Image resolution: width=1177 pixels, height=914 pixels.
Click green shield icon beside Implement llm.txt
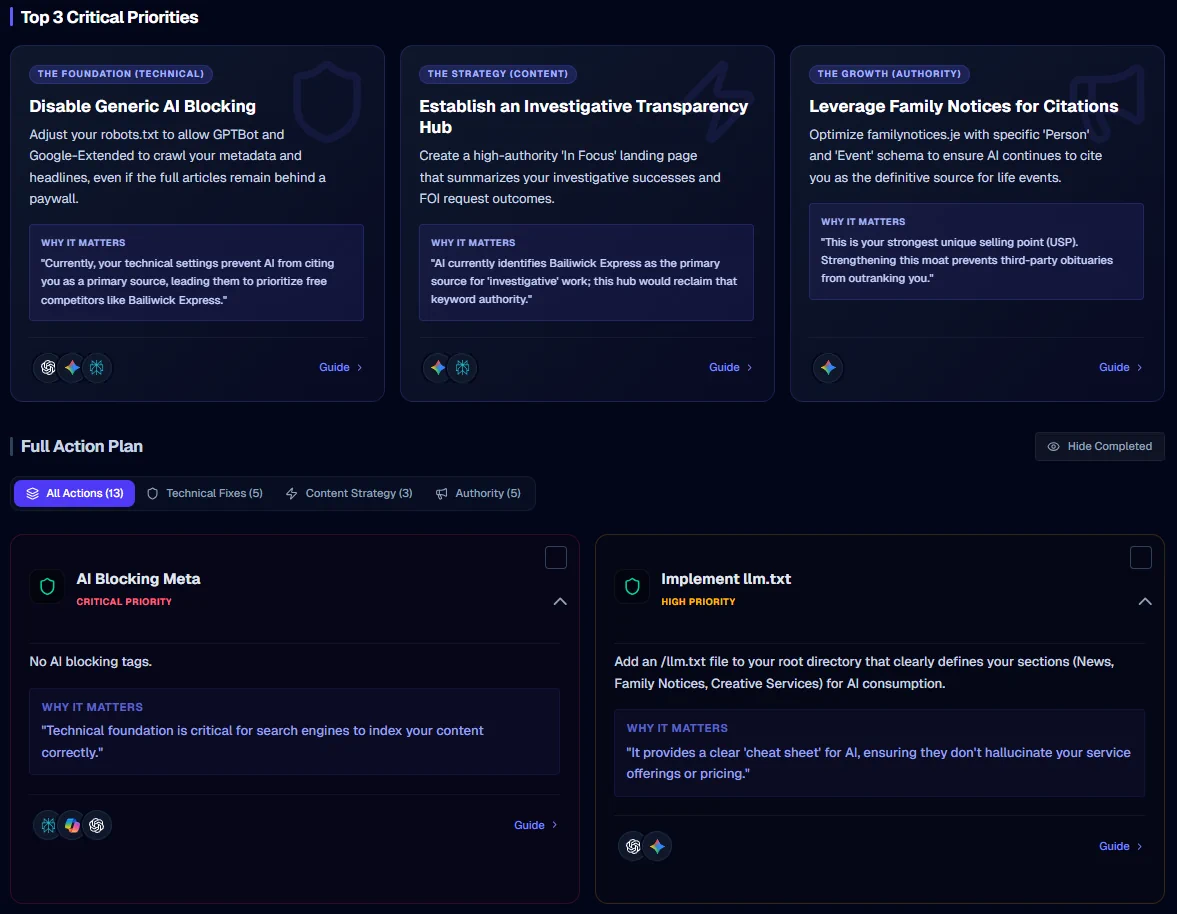pyautogui.click(x=631, y=586)
